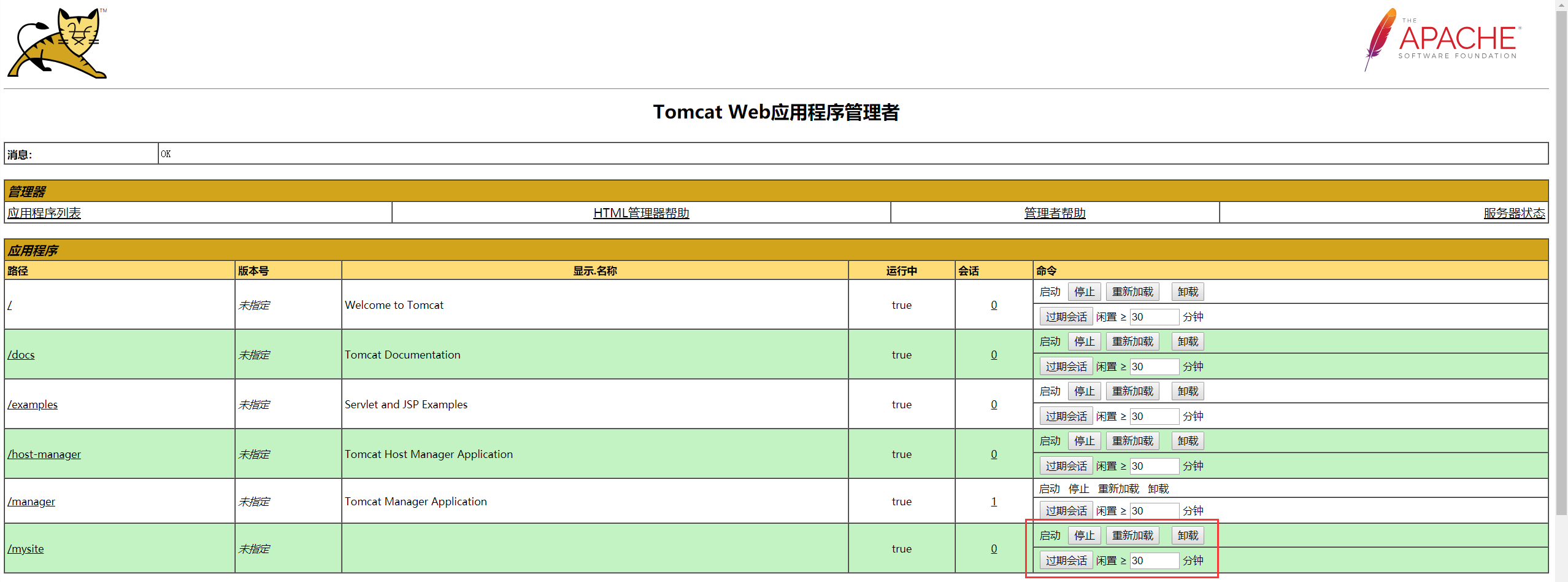The image size is (1568, 582).
Task: Click idle minutes field for /docs
Action: point(1154,367)
